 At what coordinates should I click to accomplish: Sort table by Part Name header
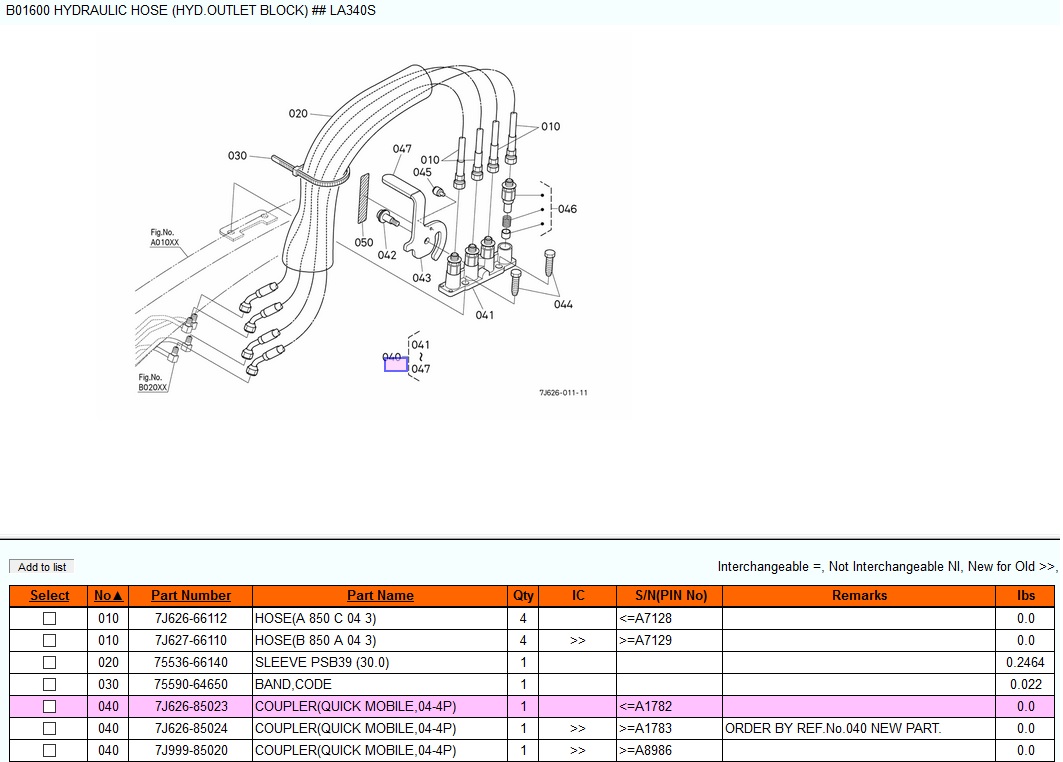coord(380,595)
